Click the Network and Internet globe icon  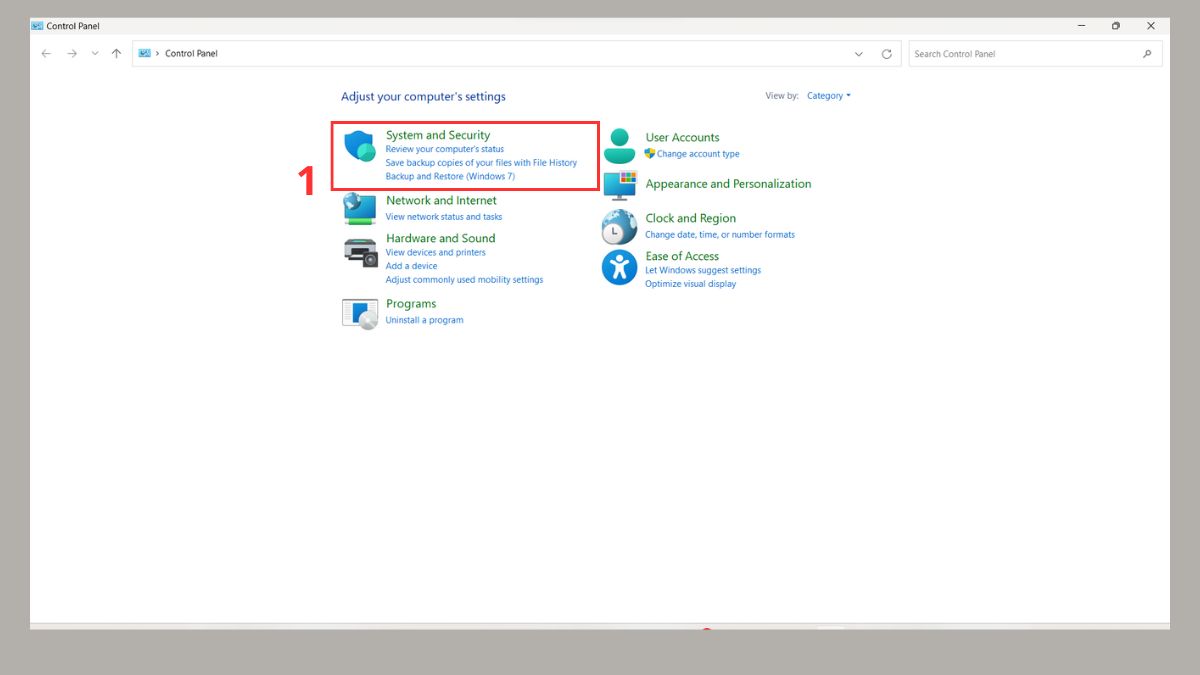tap(359, 208)
